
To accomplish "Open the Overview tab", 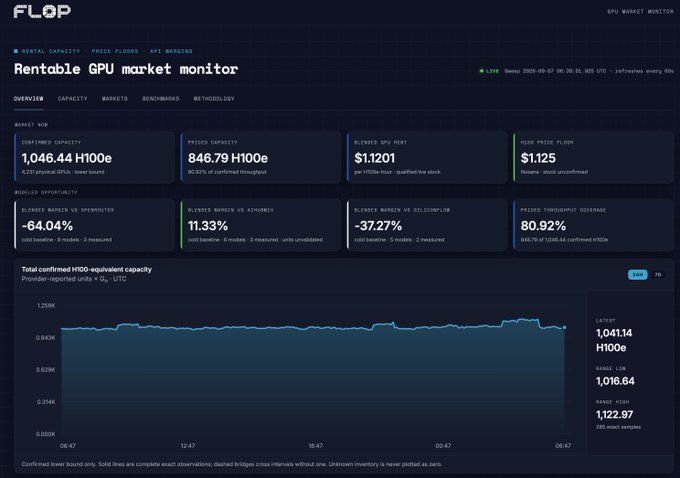I will [28, 98].
